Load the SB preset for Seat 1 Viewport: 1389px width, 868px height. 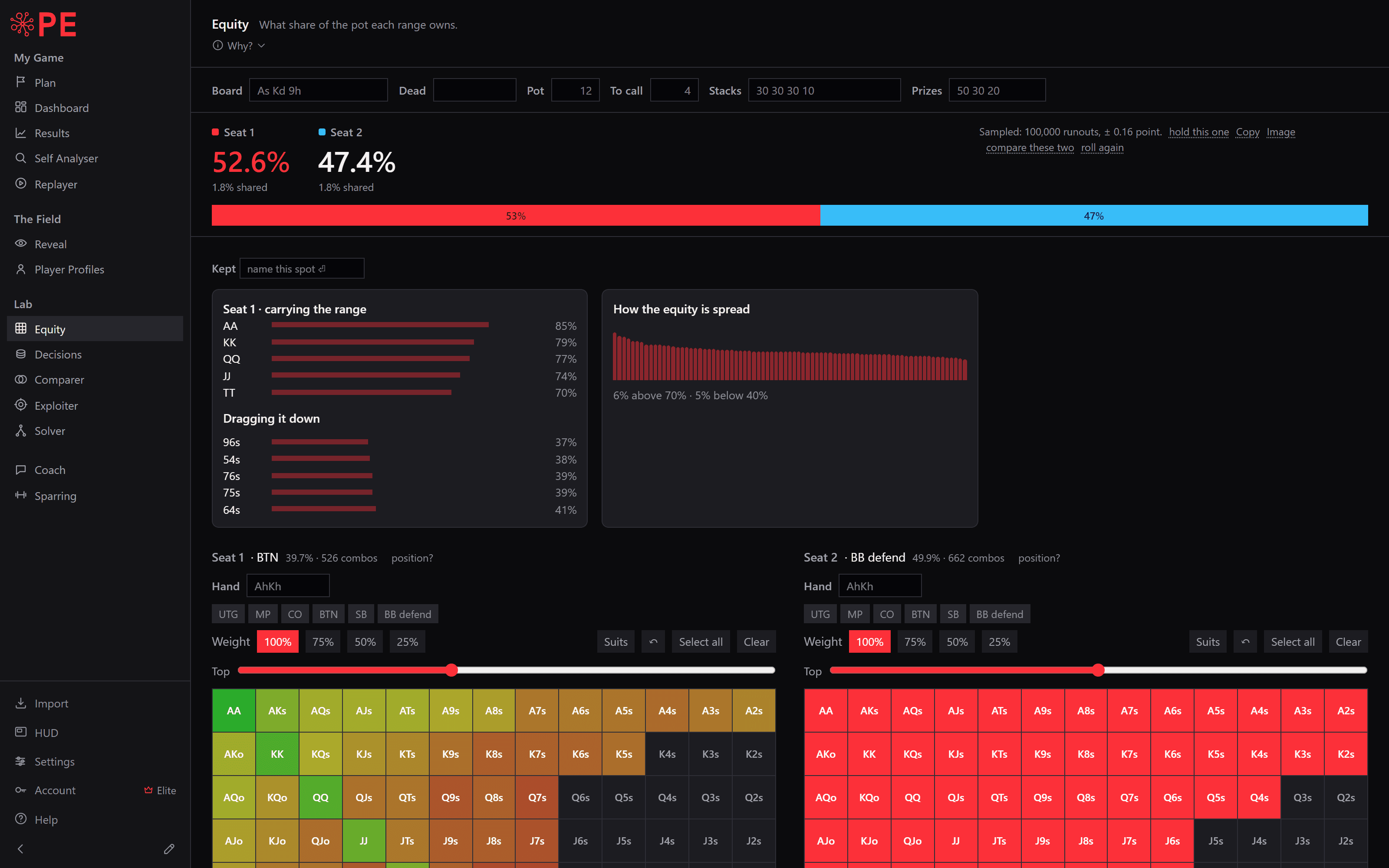coord(361,614)
